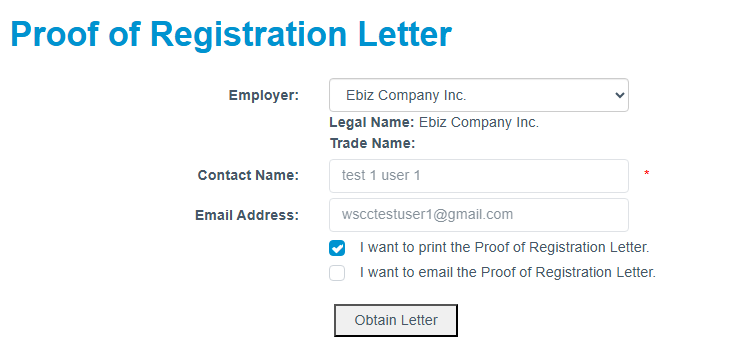Open the Employer dropdown showing Ebiz Company Inc.
The image size is (732, 360).
coord(479,95)
